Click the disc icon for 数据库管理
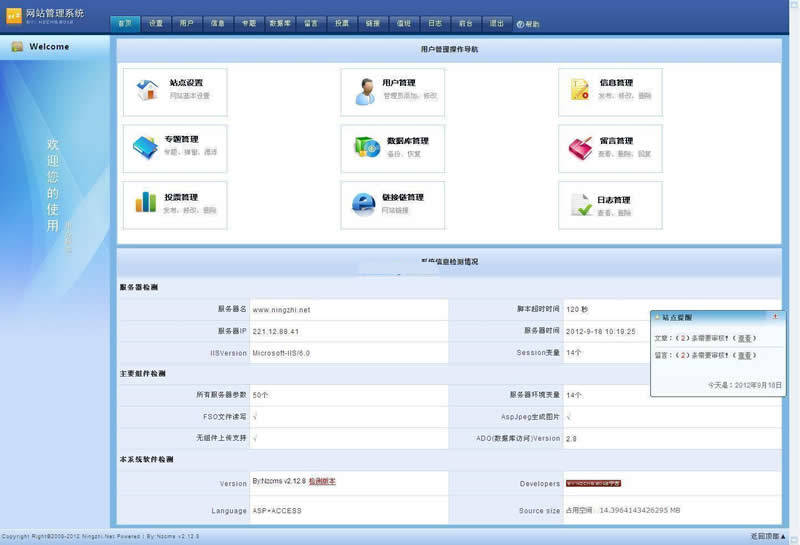 (367, 147)
